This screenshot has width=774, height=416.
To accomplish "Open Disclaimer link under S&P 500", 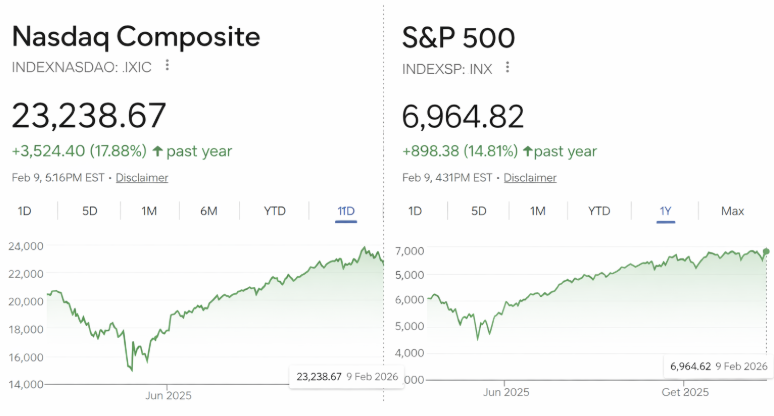I will coord(530,178).
